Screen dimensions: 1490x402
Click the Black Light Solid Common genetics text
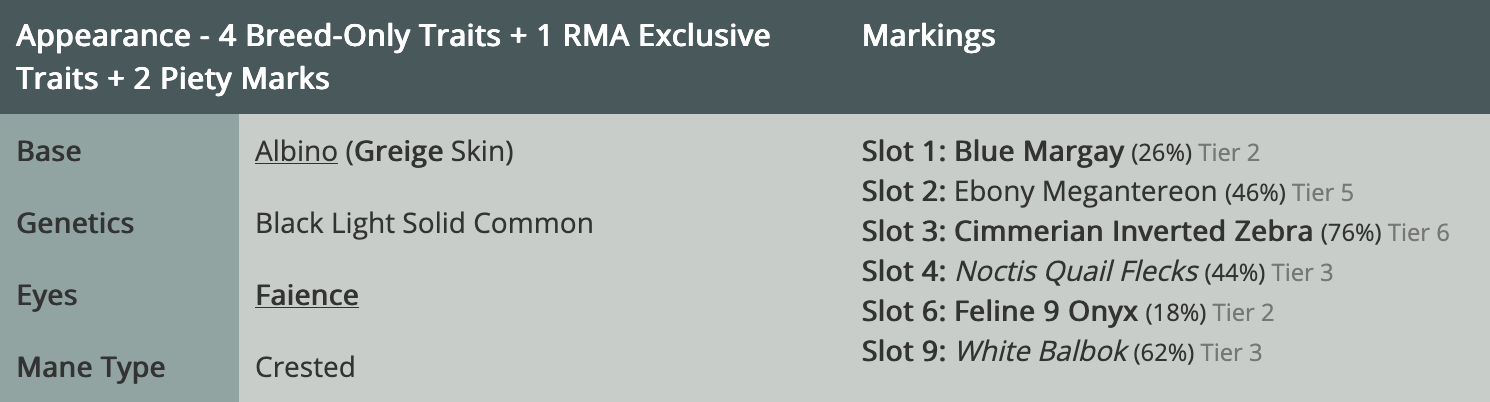click(x=424, y=223)
